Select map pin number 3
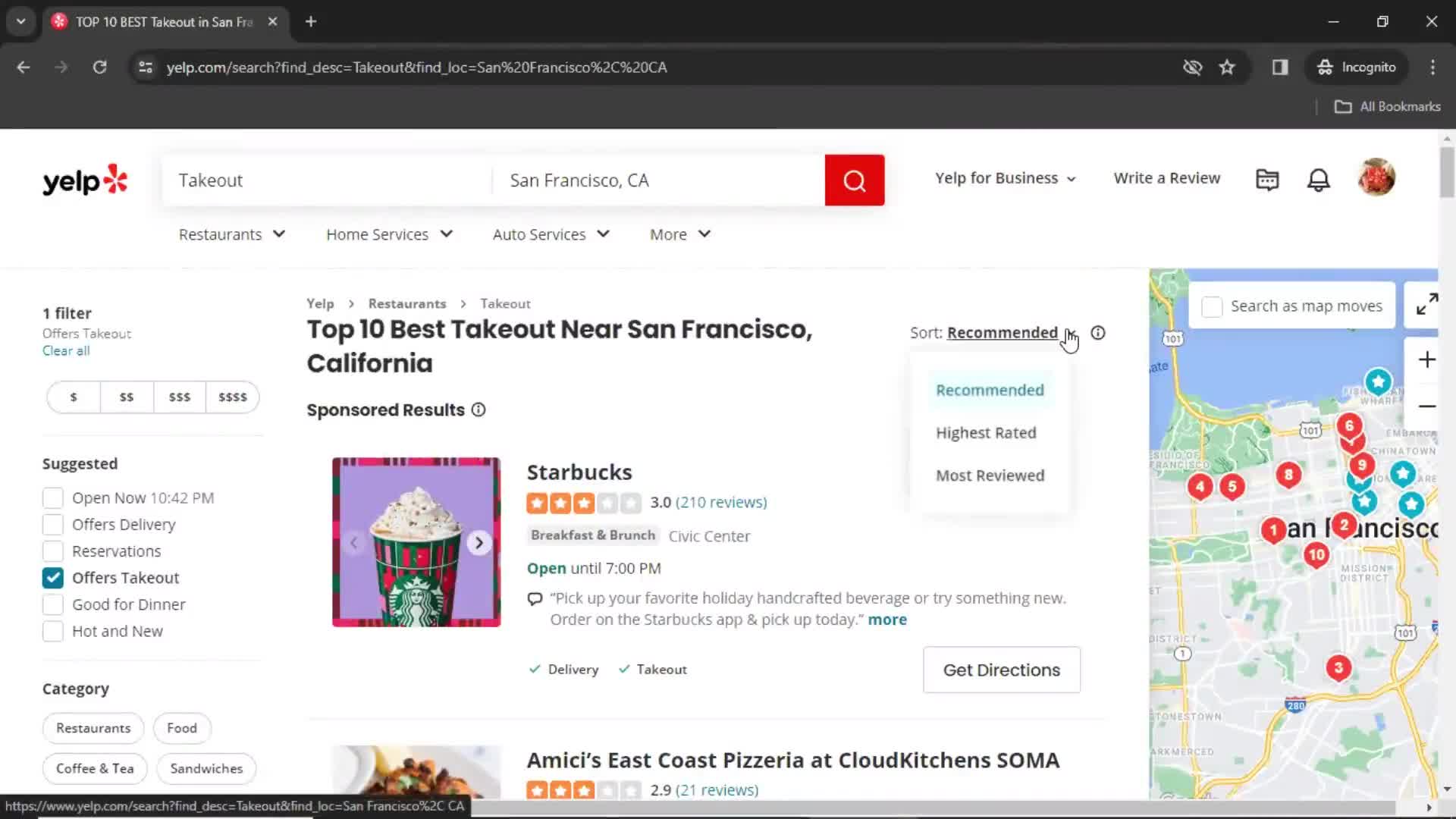Viewport: 1456px width, 819px height. click(1338, 668)
